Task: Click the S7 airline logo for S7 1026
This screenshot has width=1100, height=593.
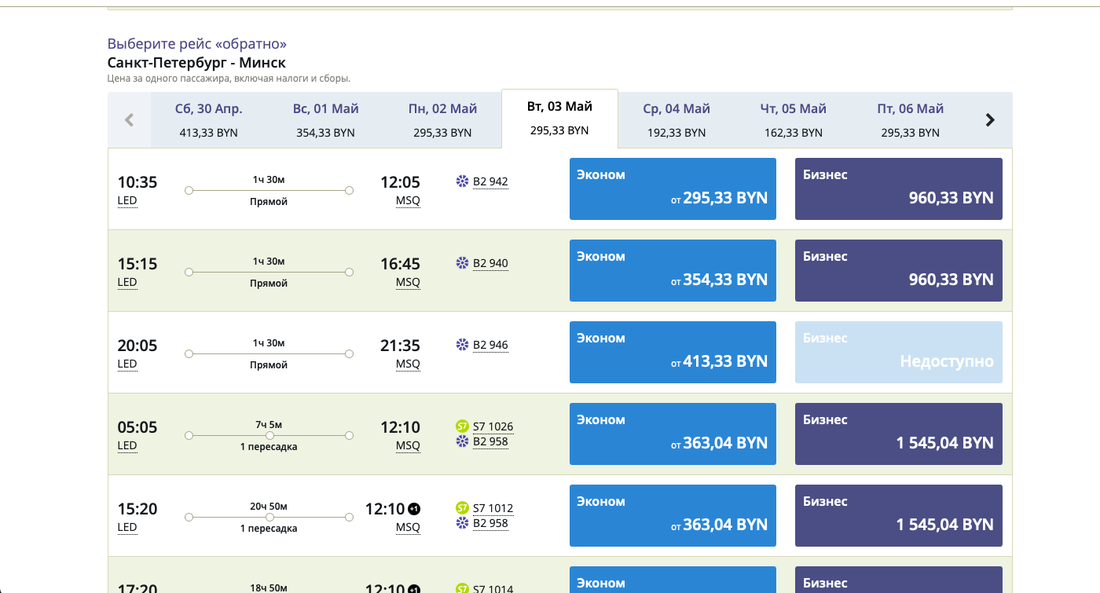Action: tap(462, 426)
